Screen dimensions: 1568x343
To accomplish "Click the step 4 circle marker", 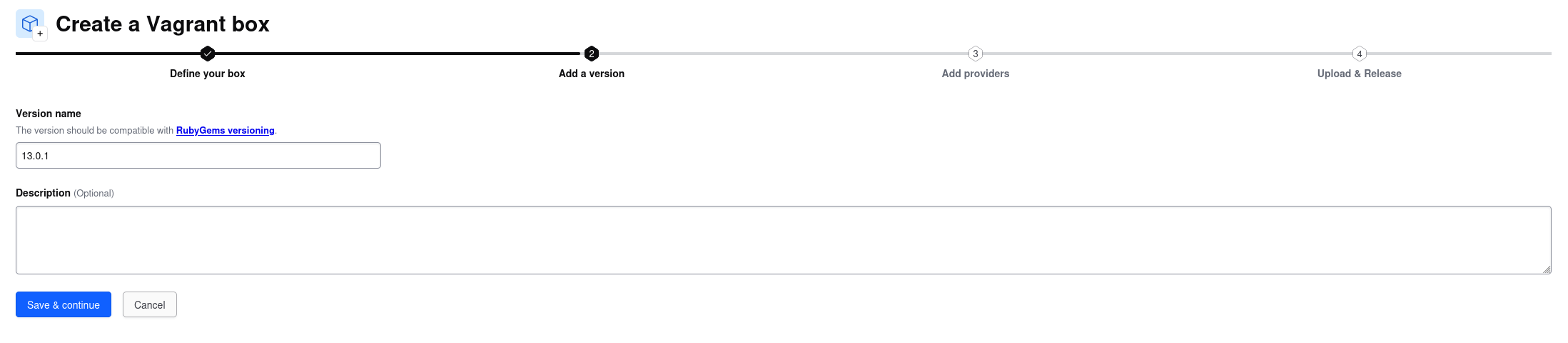I will [1360, 54].
